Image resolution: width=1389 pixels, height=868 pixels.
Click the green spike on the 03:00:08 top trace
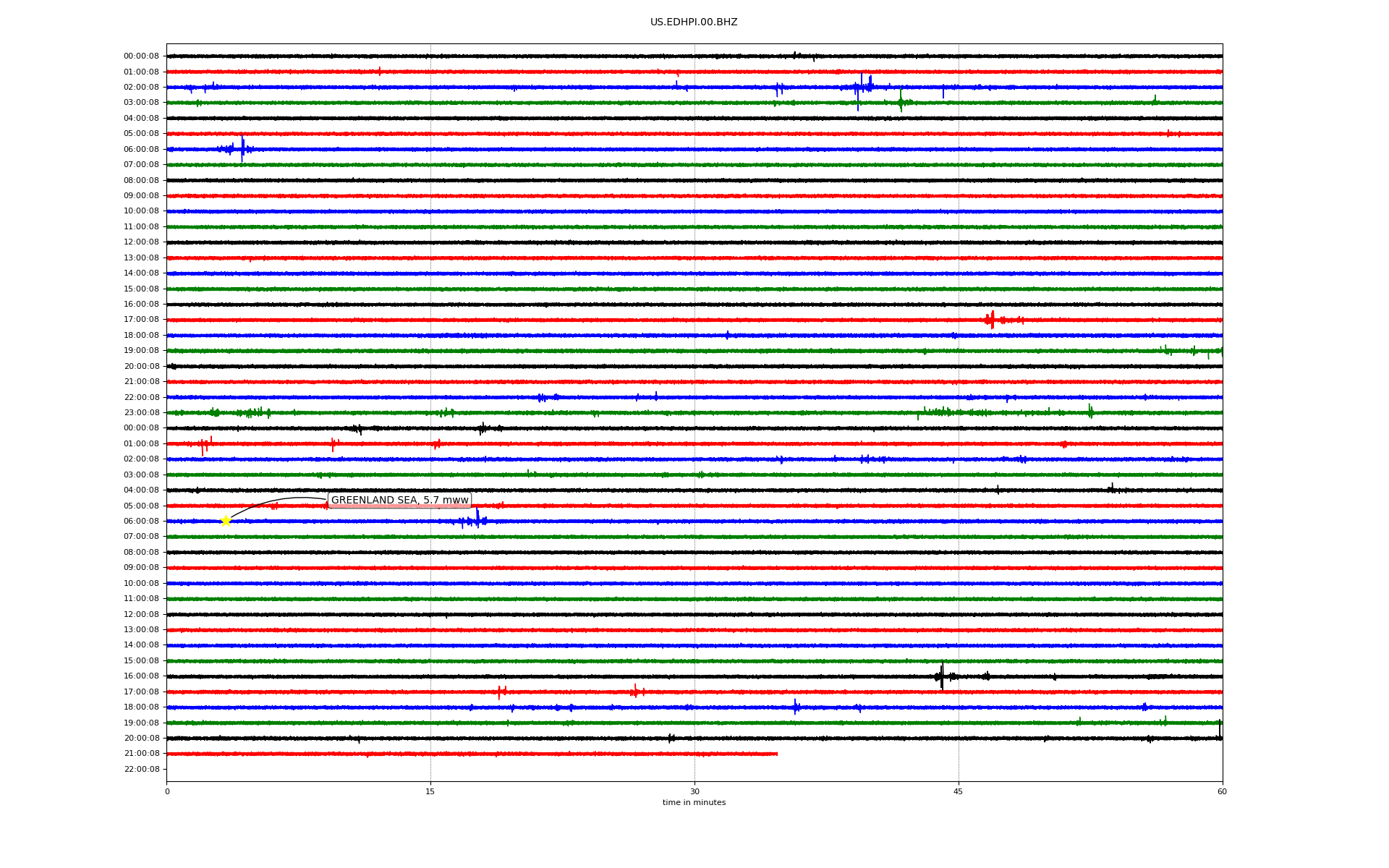click(x=901, y=102)
